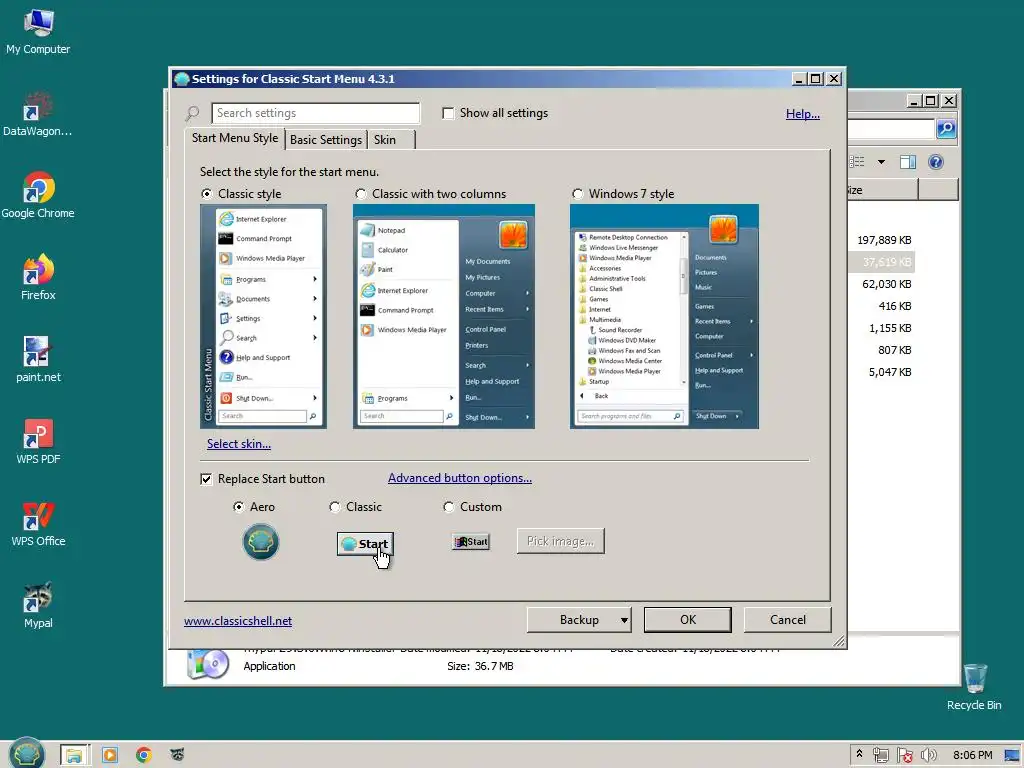Open the Recycle Bin
The image size is (1024, 768).
tap(974, 688)
